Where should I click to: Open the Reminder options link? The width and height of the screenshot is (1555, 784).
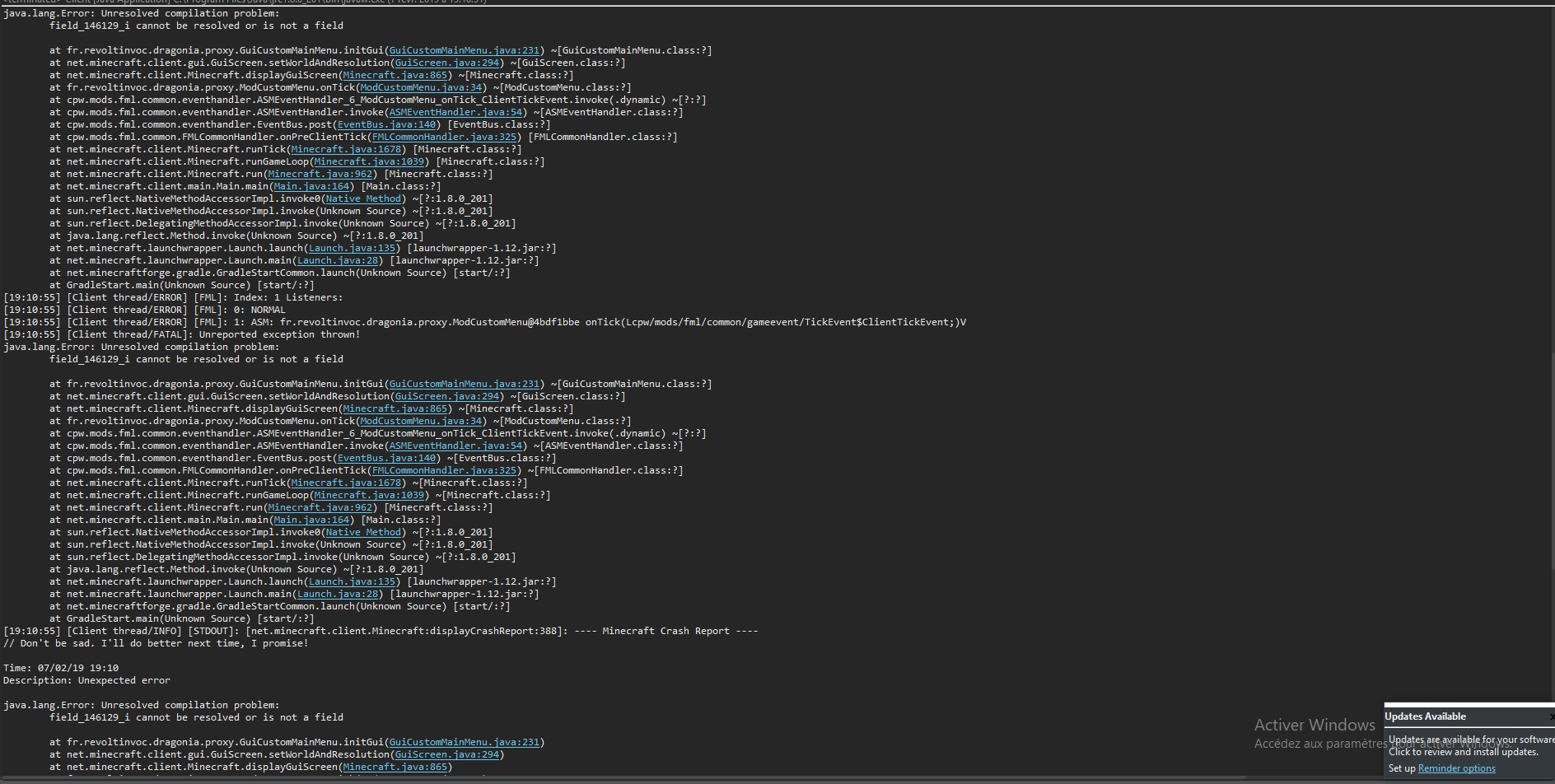[1456, 768]
